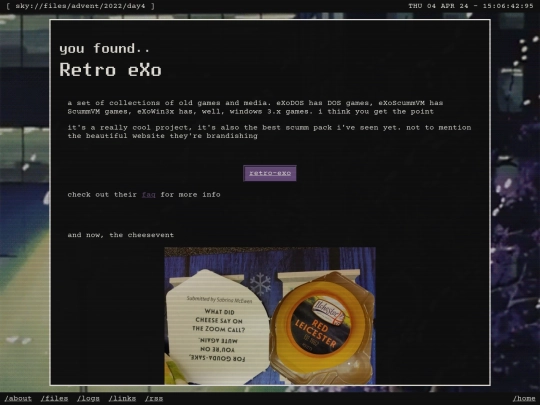Click the date and time display
540x405 pixels.
(x=471, y=6)
